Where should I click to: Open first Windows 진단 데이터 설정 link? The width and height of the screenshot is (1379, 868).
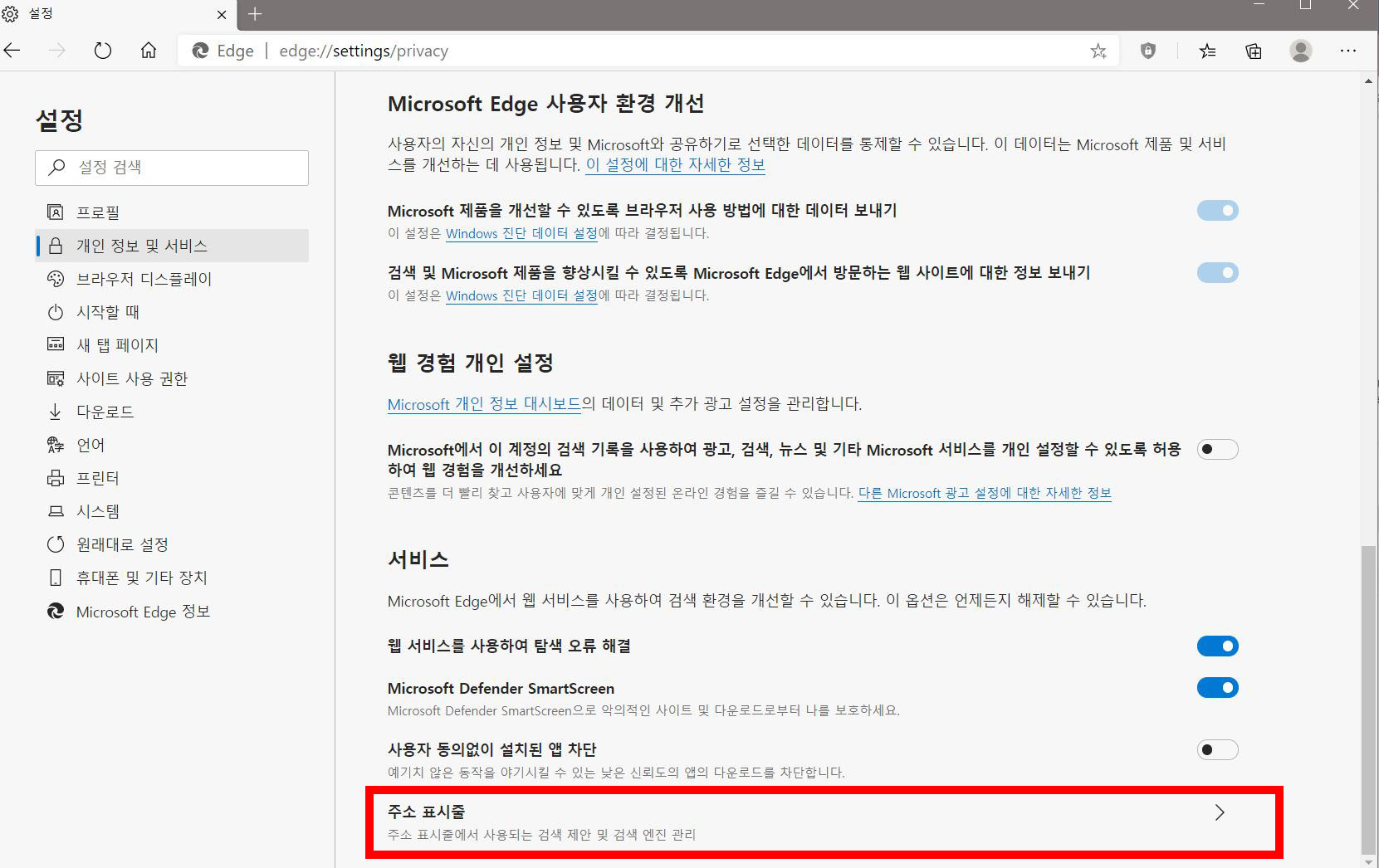pyautogui.click(x=521, y=233)
